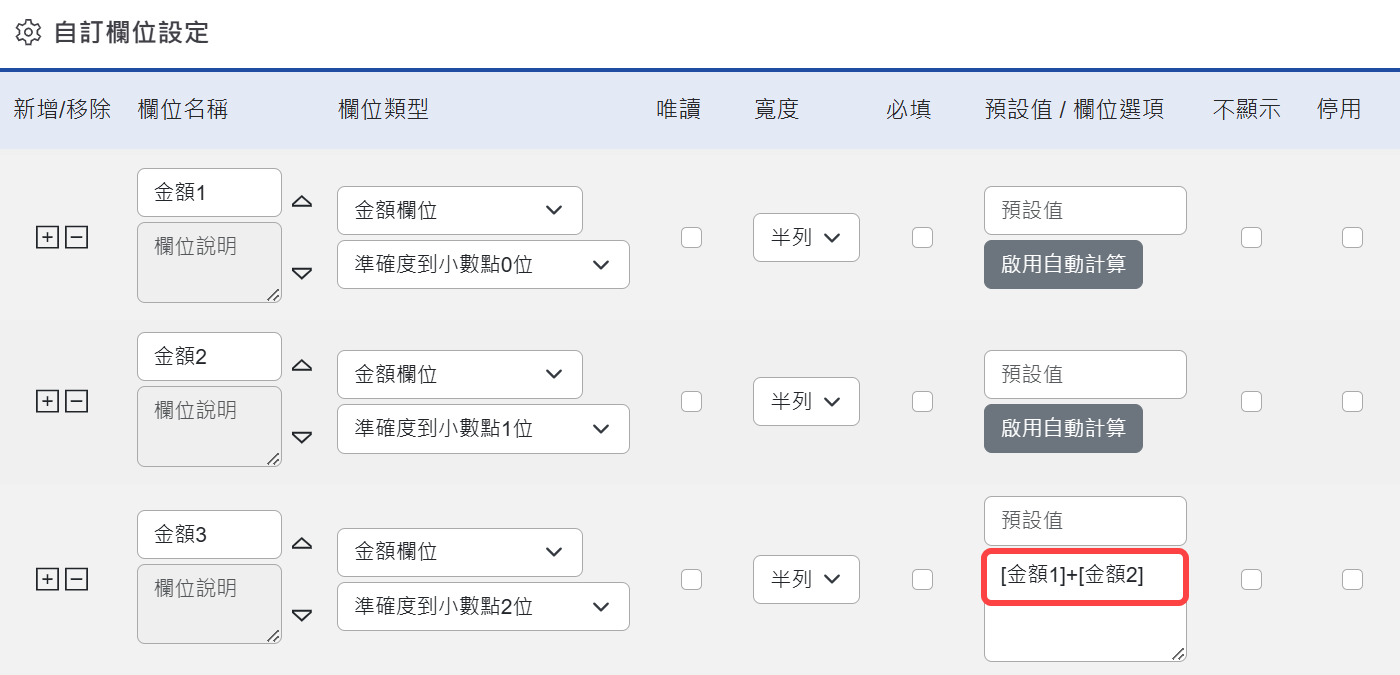Select the formula field containing [金額1]+[金額2]
1400x675 pixels.
coord(1084,577)
